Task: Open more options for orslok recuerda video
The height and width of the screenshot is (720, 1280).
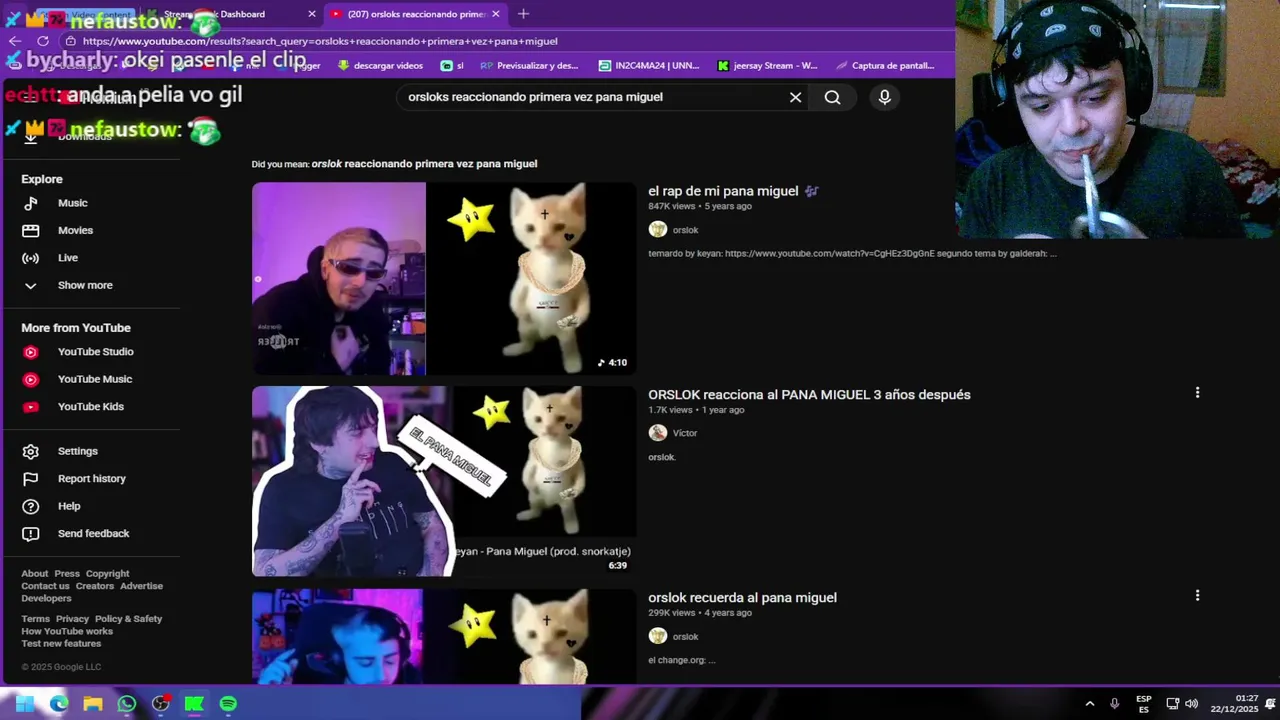Action: 1197,596
